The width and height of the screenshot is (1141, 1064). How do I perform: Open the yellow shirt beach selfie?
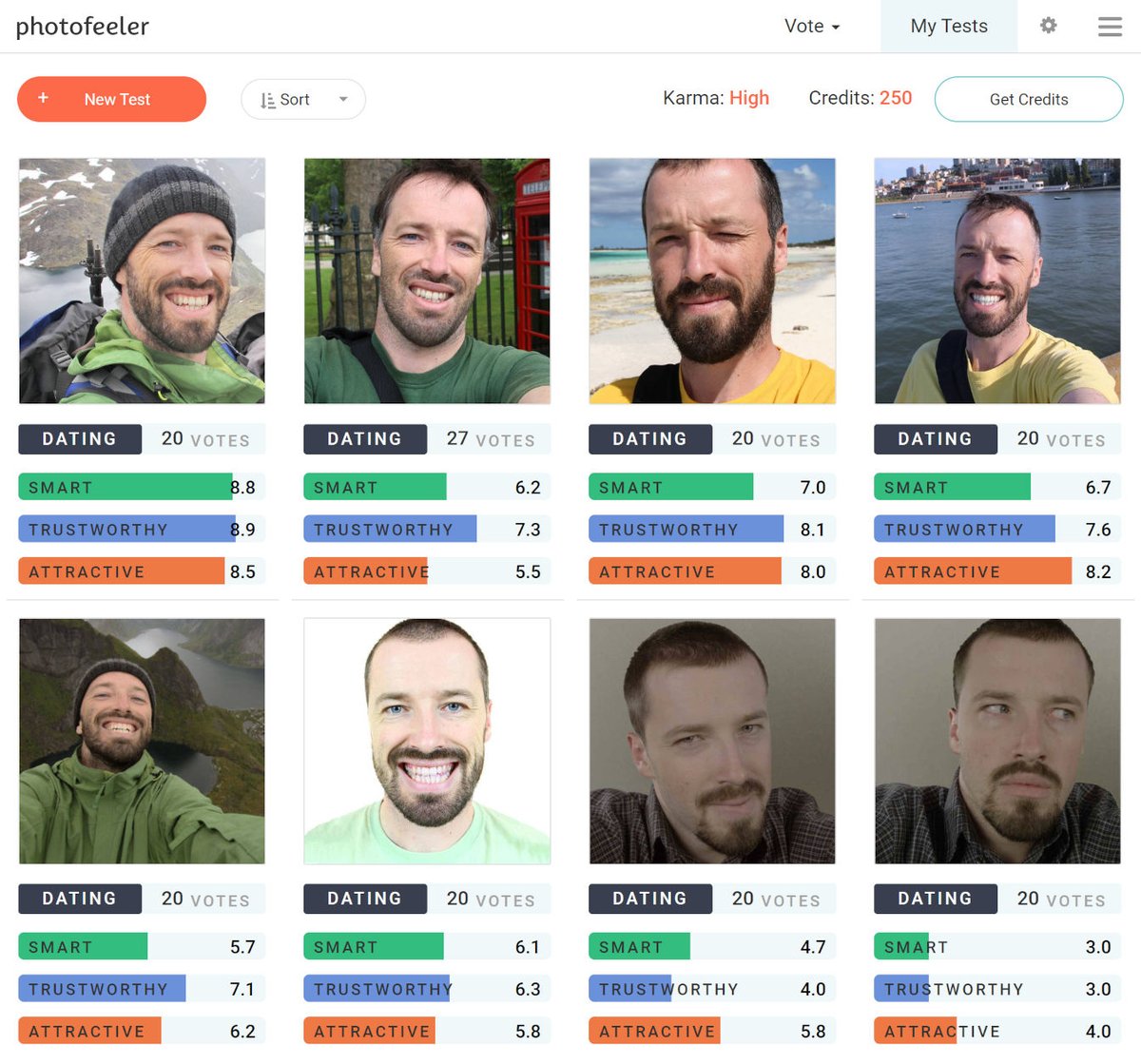(x=711, y=280)
